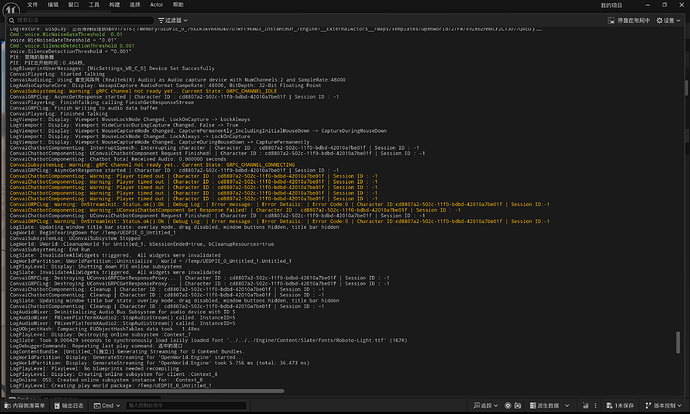
Task: Click the 'LogContentBundle: Generating Streaming' log line
Action: pyautogui.click(x=126, y=352)
